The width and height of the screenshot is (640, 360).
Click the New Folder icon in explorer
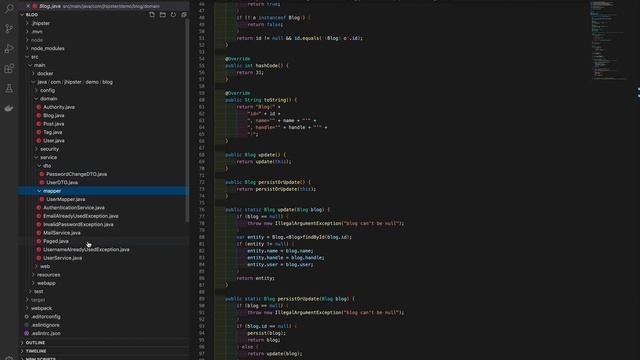coord(162,15)
